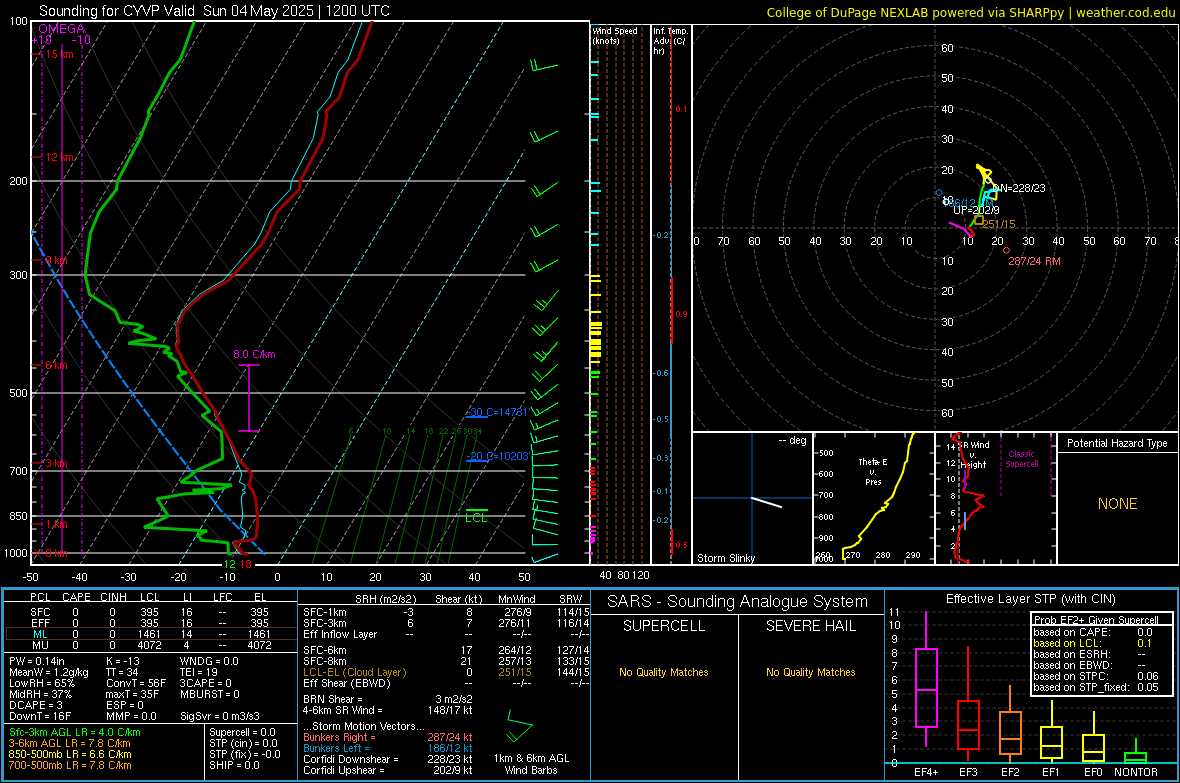Image resolution: width=1180 pixels, height=783 pixels.
Task: Select the highlighted ML parcel row
Action: [151, 634]
